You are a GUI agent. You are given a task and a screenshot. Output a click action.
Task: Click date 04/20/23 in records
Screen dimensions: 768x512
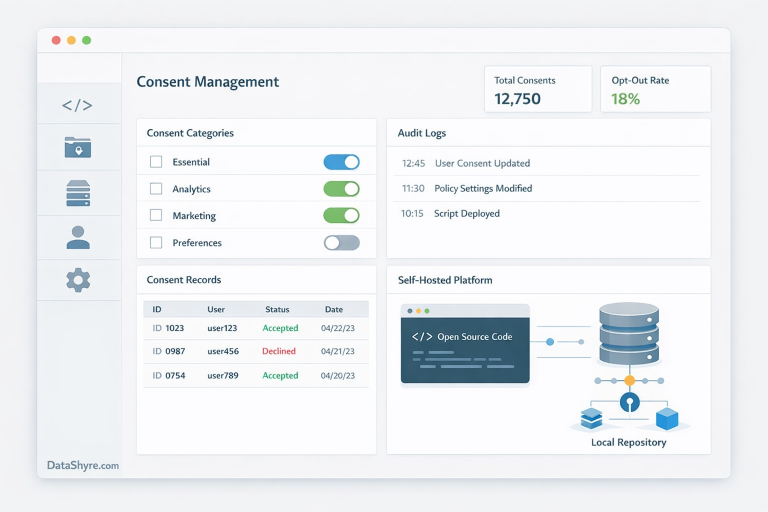click(x=338, y=375)
